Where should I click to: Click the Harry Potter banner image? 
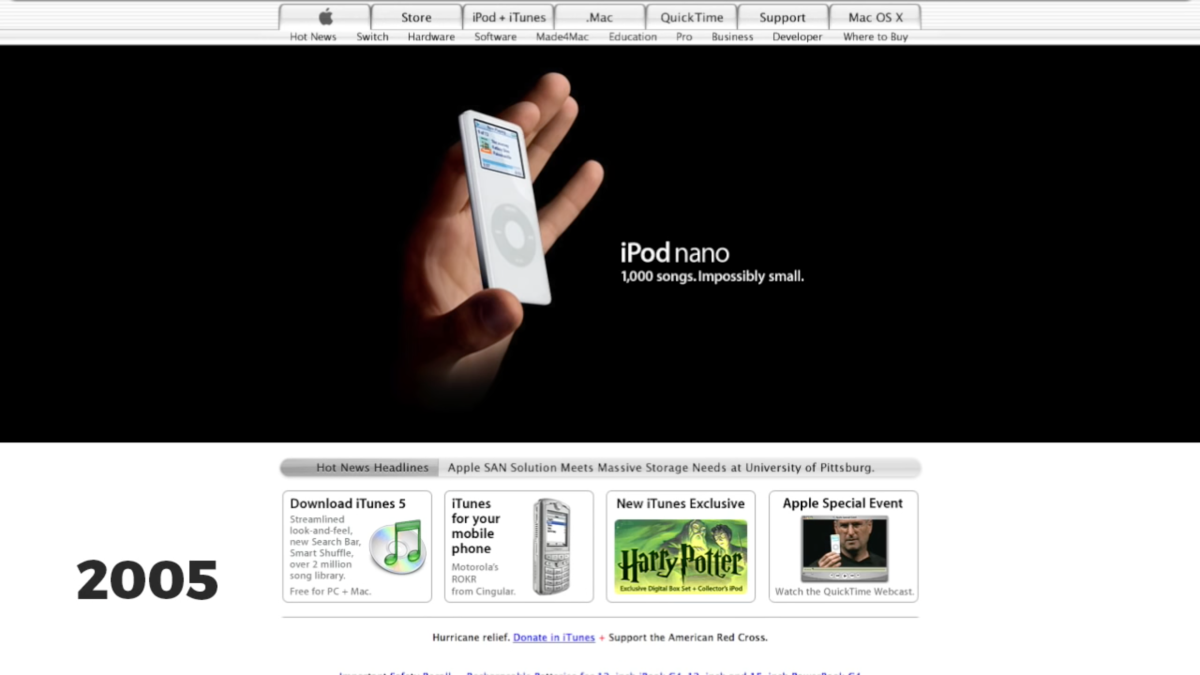[680, 557]
